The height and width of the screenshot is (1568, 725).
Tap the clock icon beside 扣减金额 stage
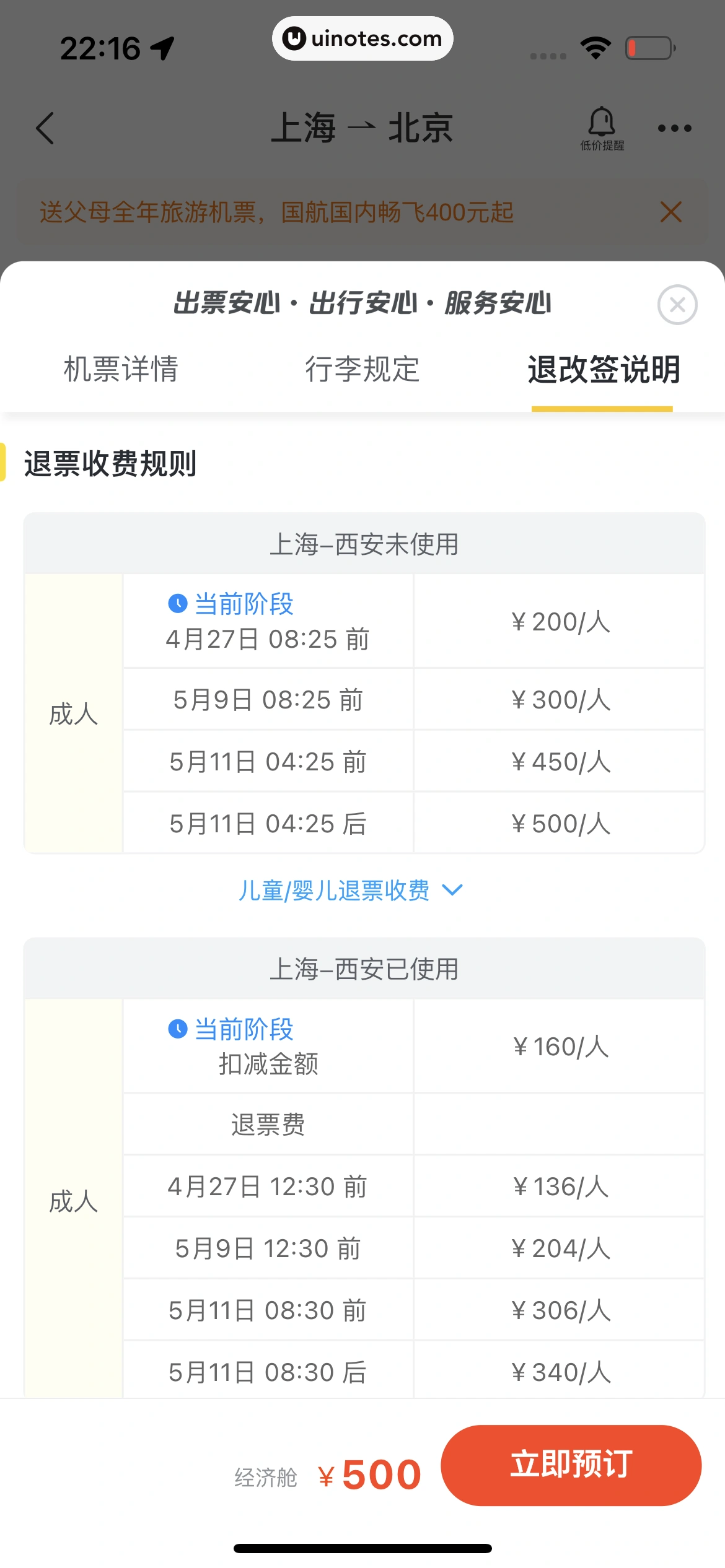point(178,1029)
